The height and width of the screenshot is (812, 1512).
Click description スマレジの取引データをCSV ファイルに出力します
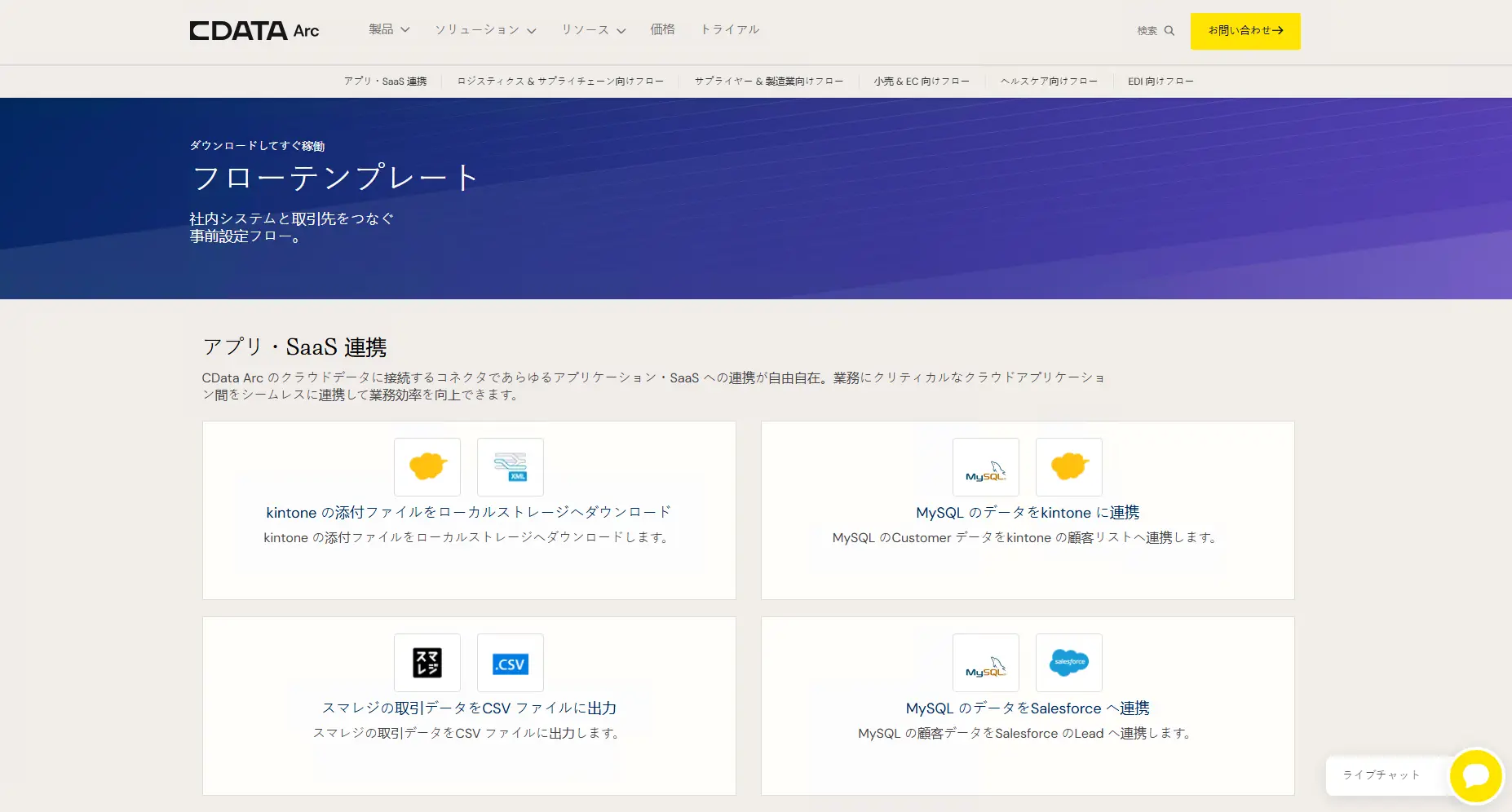click(469, 733)
